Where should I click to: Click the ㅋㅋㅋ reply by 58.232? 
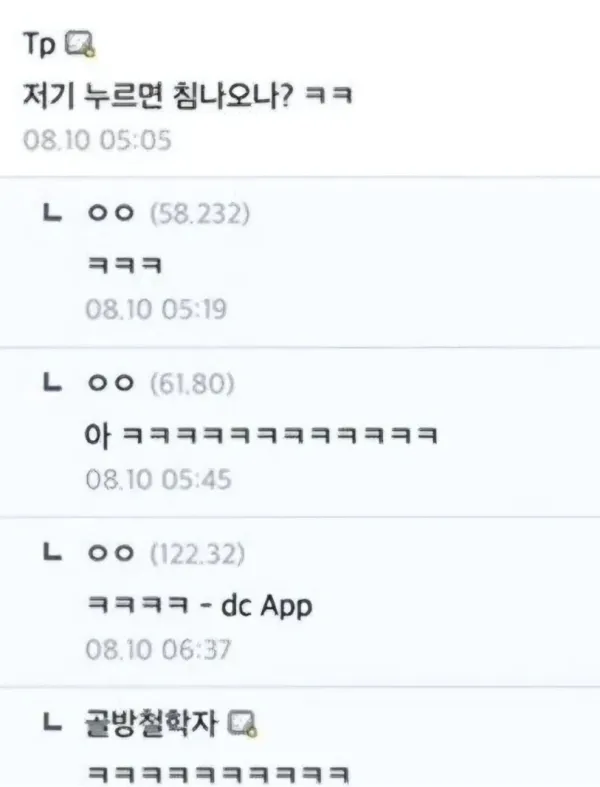pyautogui.click(x=125, y=265)
